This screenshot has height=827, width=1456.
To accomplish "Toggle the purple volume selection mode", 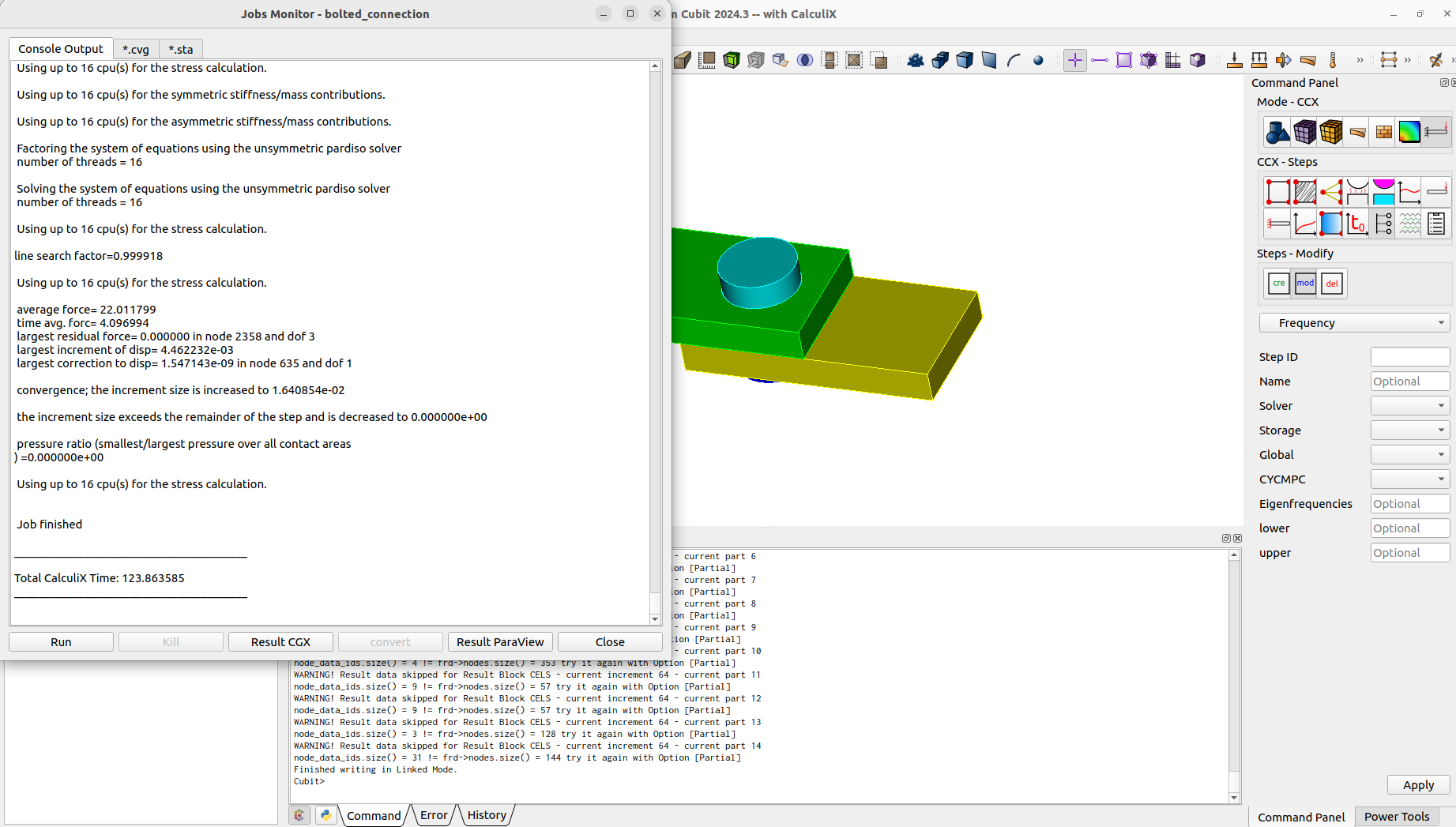I will [1148, 59].
